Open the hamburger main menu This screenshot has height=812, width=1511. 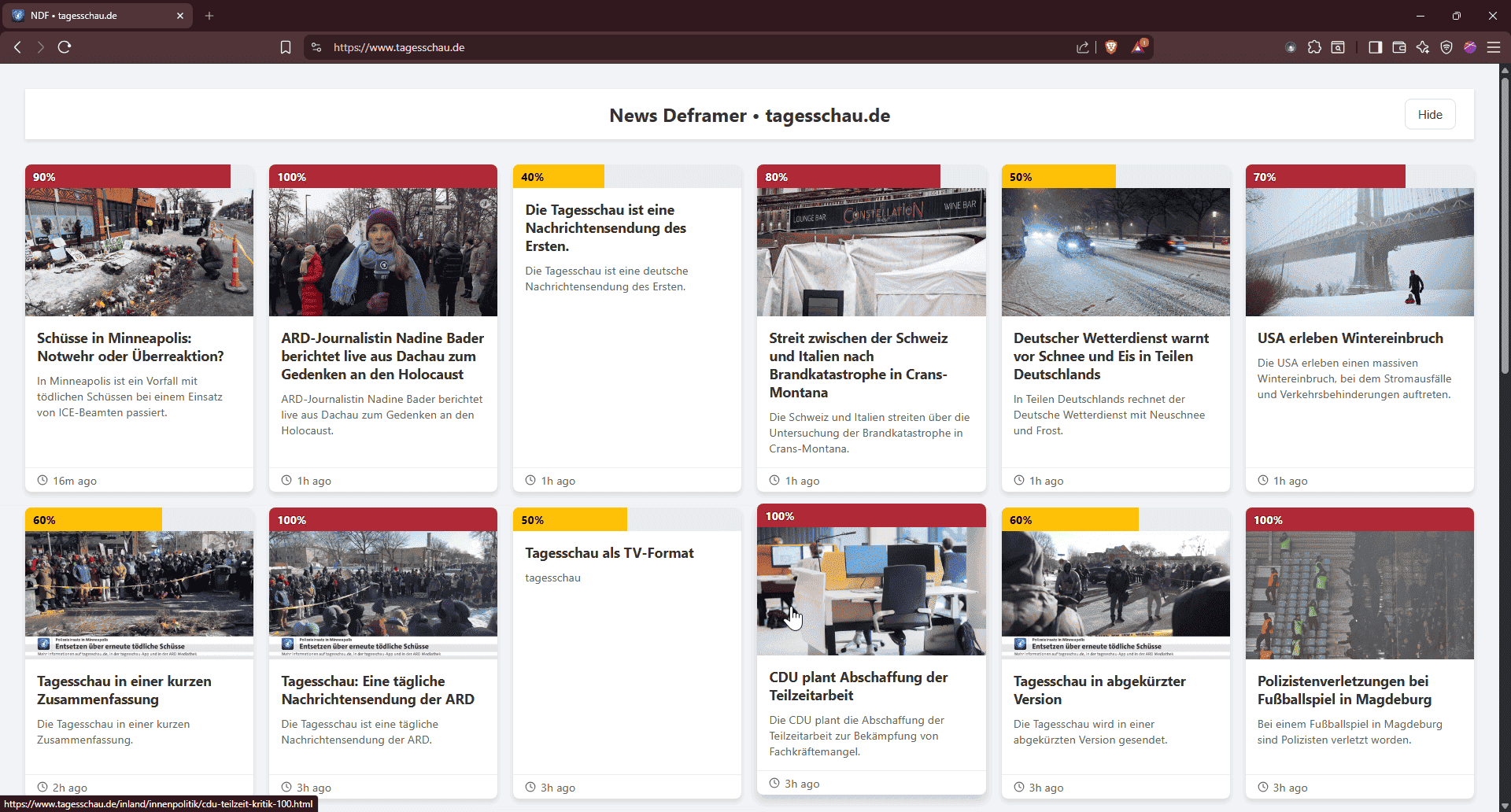tap(1494, 47)
